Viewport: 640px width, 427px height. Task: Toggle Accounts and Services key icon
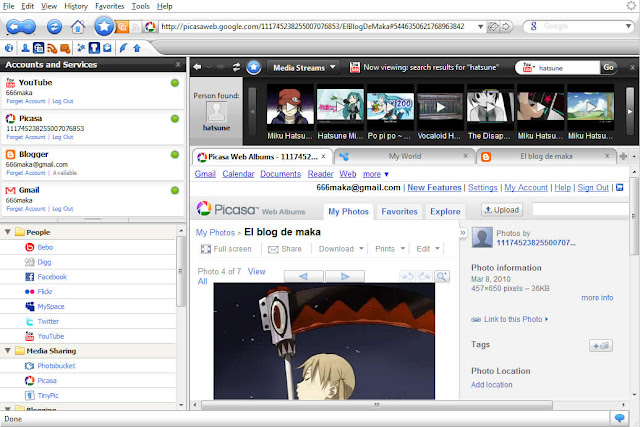pos(94,48)
